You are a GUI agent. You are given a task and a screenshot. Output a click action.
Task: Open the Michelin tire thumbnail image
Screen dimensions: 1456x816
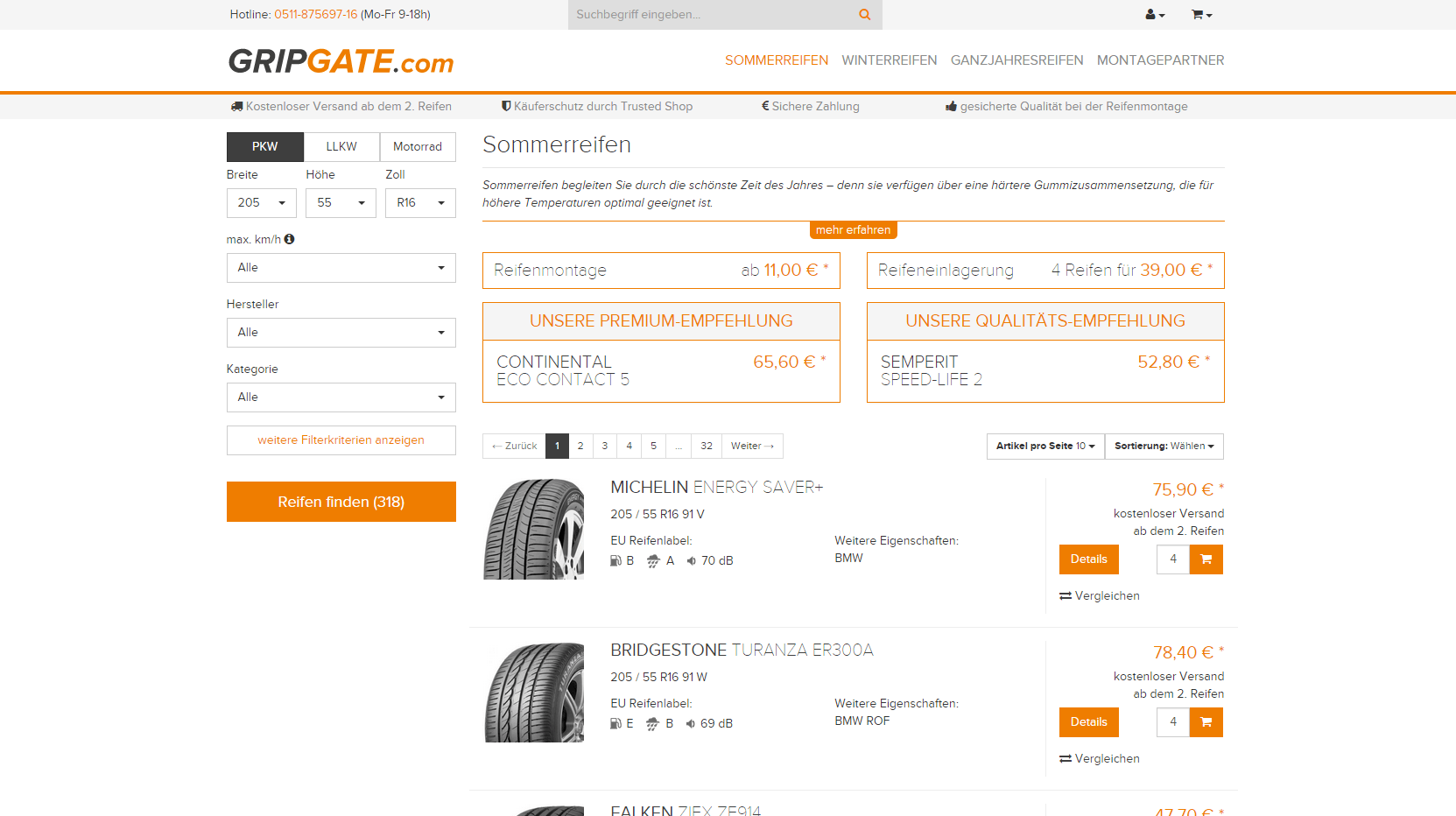(534, 530)
